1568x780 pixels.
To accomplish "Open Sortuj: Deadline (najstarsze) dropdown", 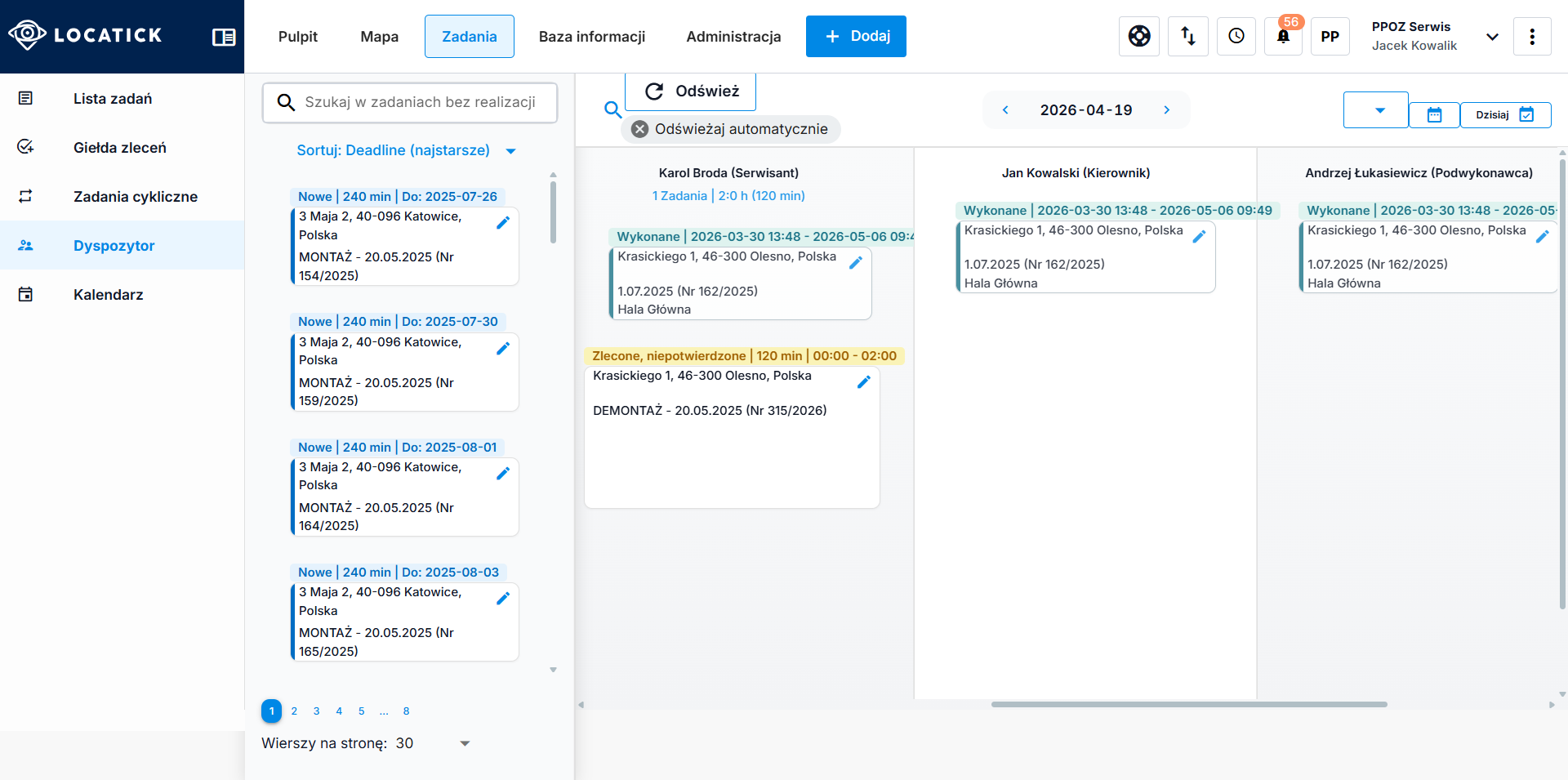I will [x=407, y=150].
